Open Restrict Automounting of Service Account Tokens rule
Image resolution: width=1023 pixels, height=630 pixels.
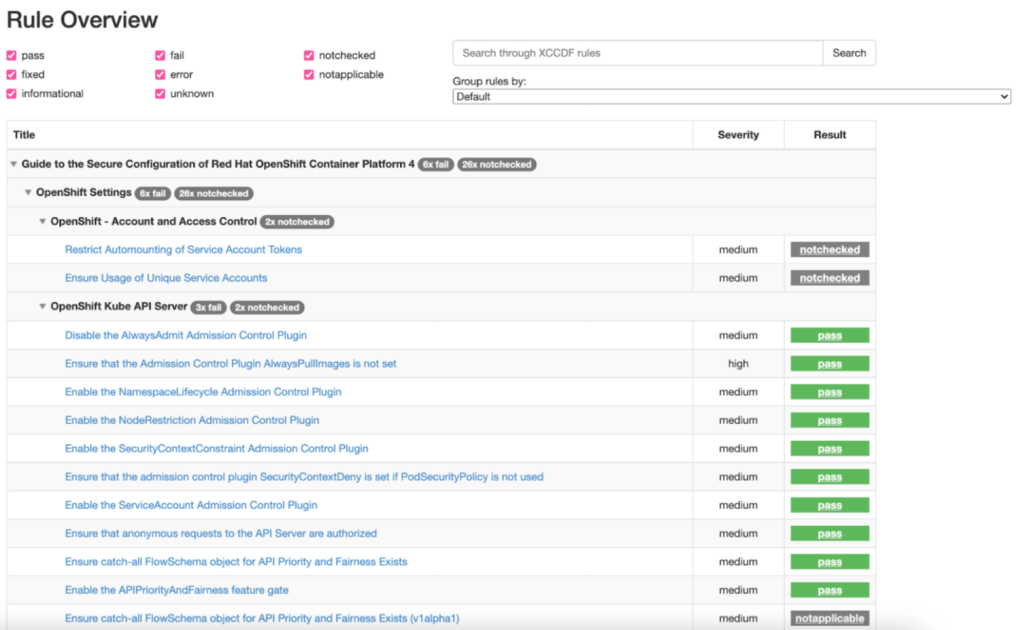[183, 250]
